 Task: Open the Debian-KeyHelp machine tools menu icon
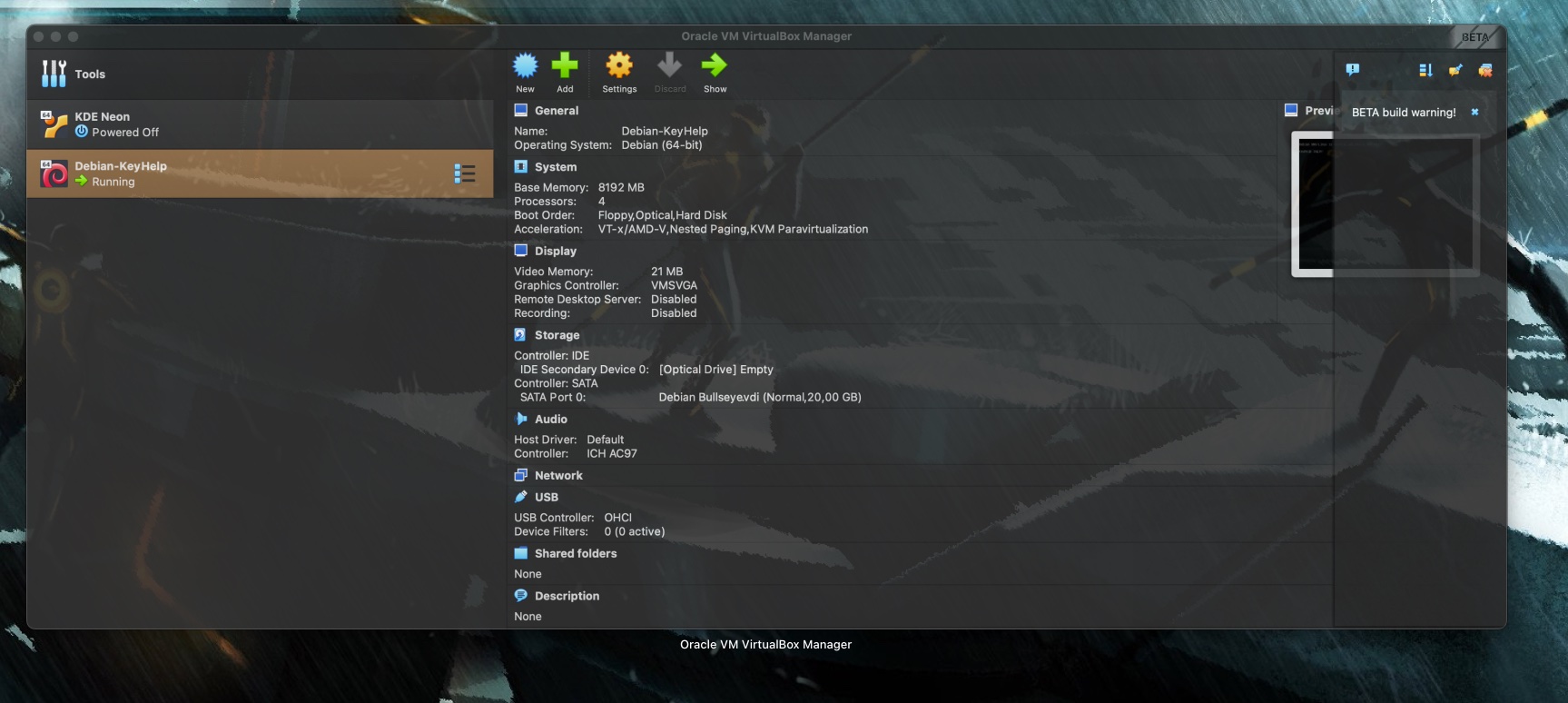pos(465,173)
